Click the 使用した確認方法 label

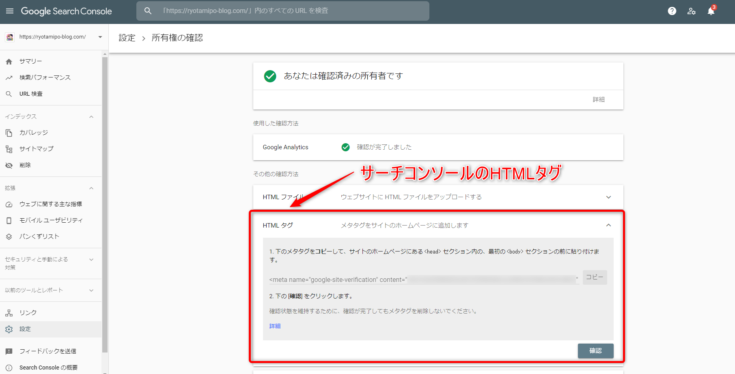(x=276, y=124)
